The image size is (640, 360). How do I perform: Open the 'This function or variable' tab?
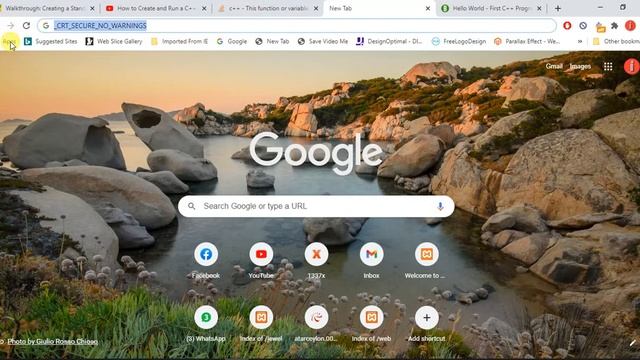(x=268, y=8)
